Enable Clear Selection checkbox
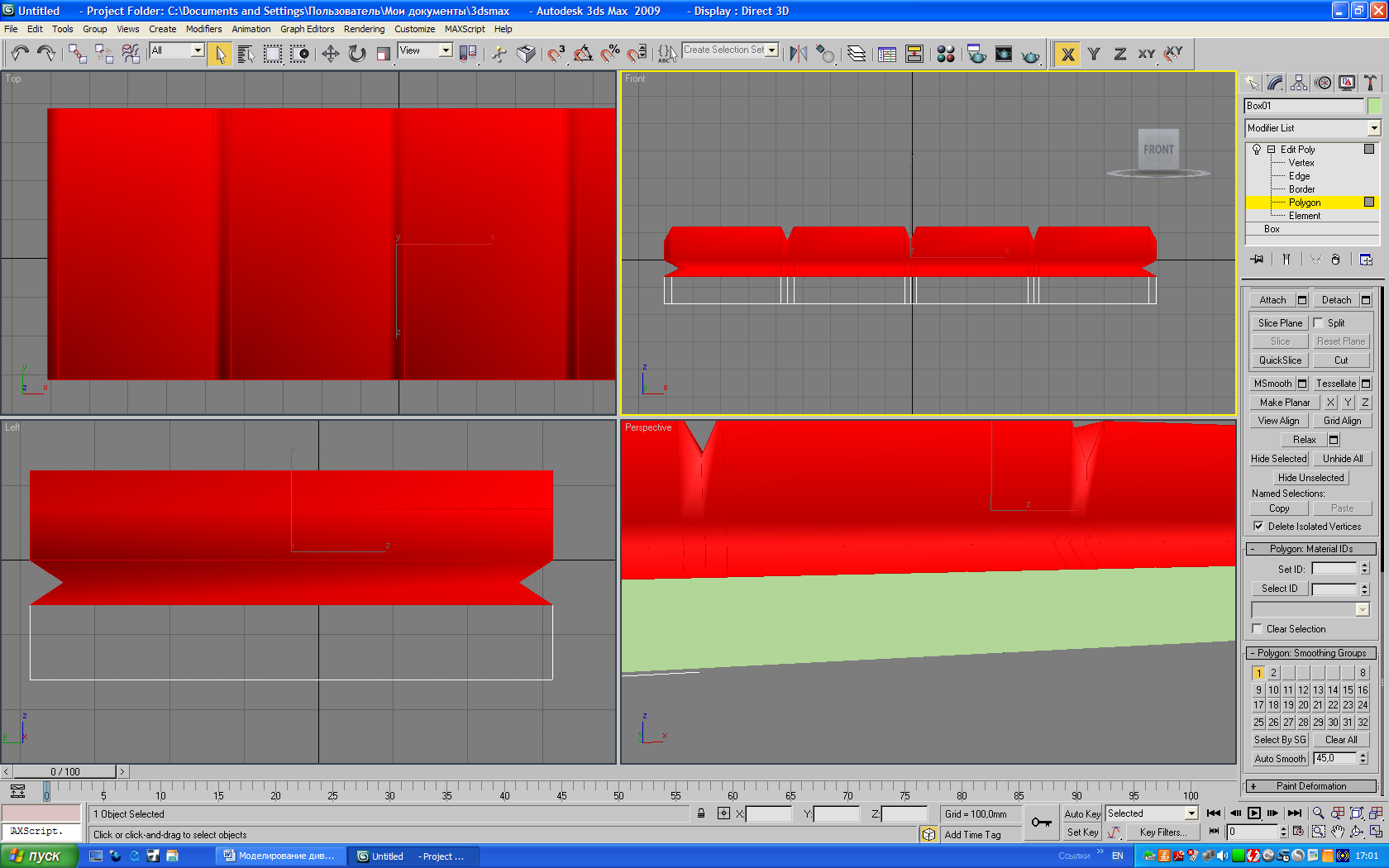Screen dimensions: 1389x868 point(1258,629)
